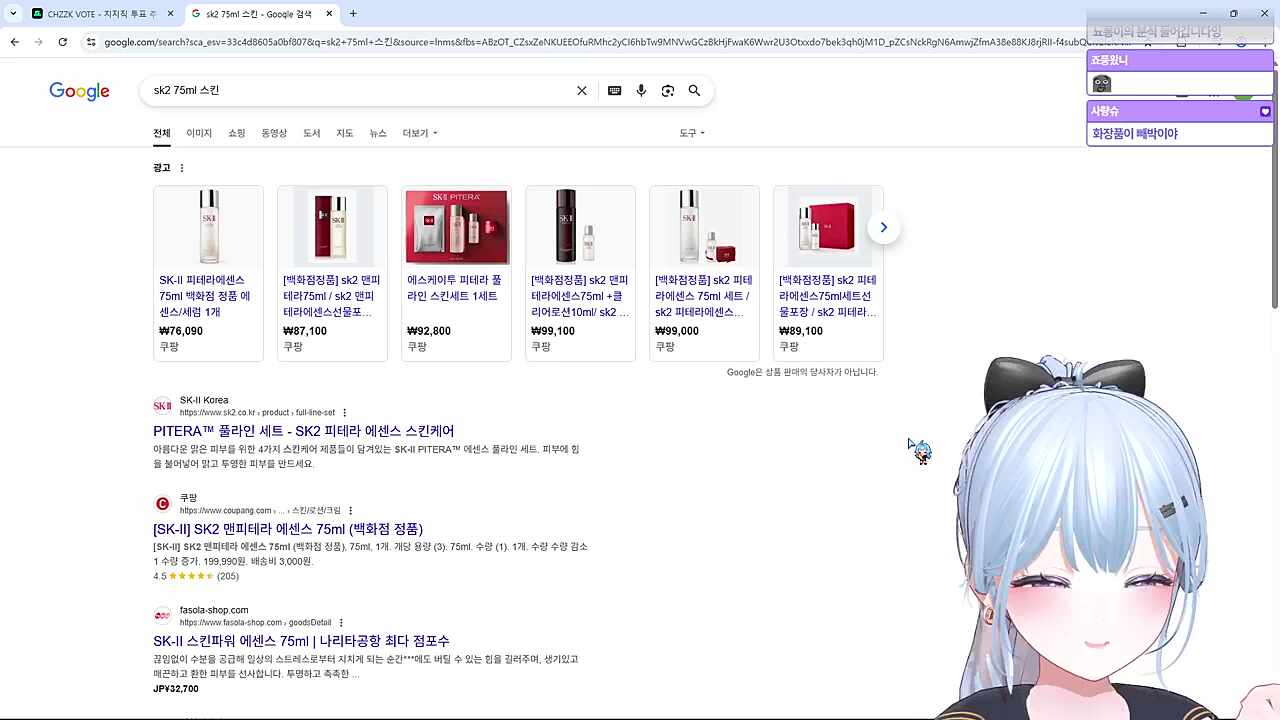Open the on-screen keyboard input tool
This screenshot has width=1280, height=720.
tap(615, 91)
